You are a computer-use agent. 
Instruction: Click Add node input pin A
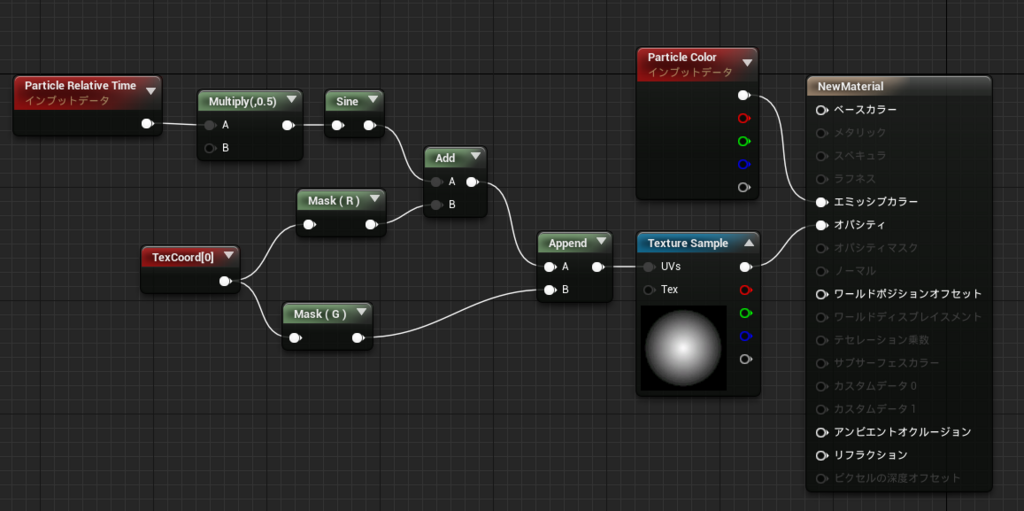pos(436,182)
